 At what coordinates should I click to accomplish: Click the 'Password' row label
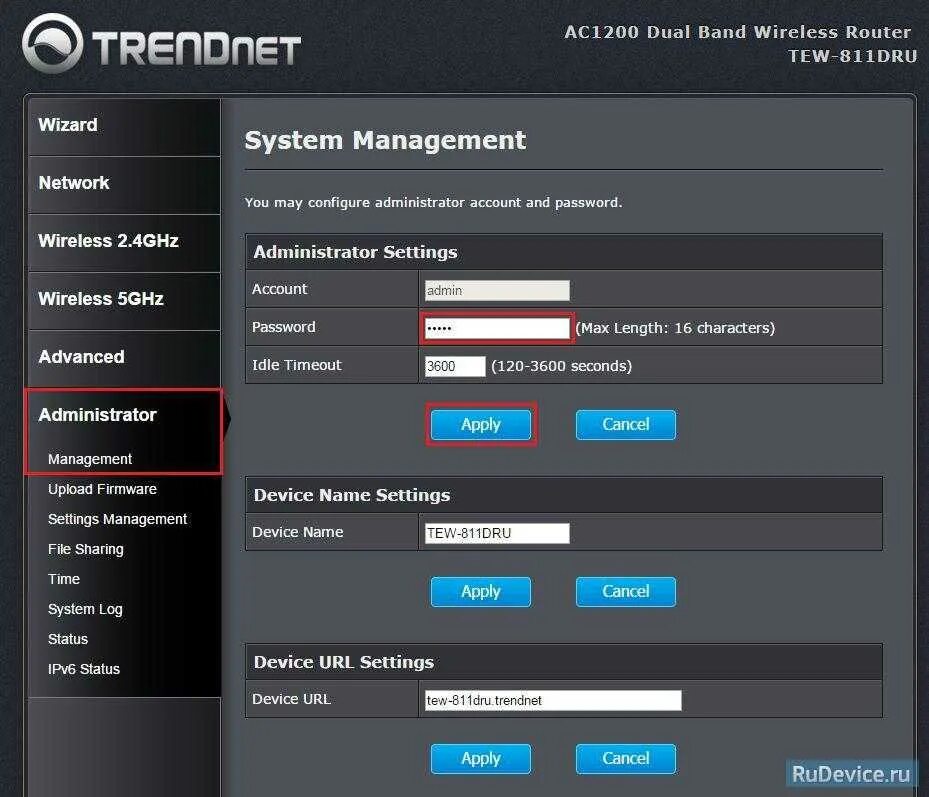pos(284,327)
